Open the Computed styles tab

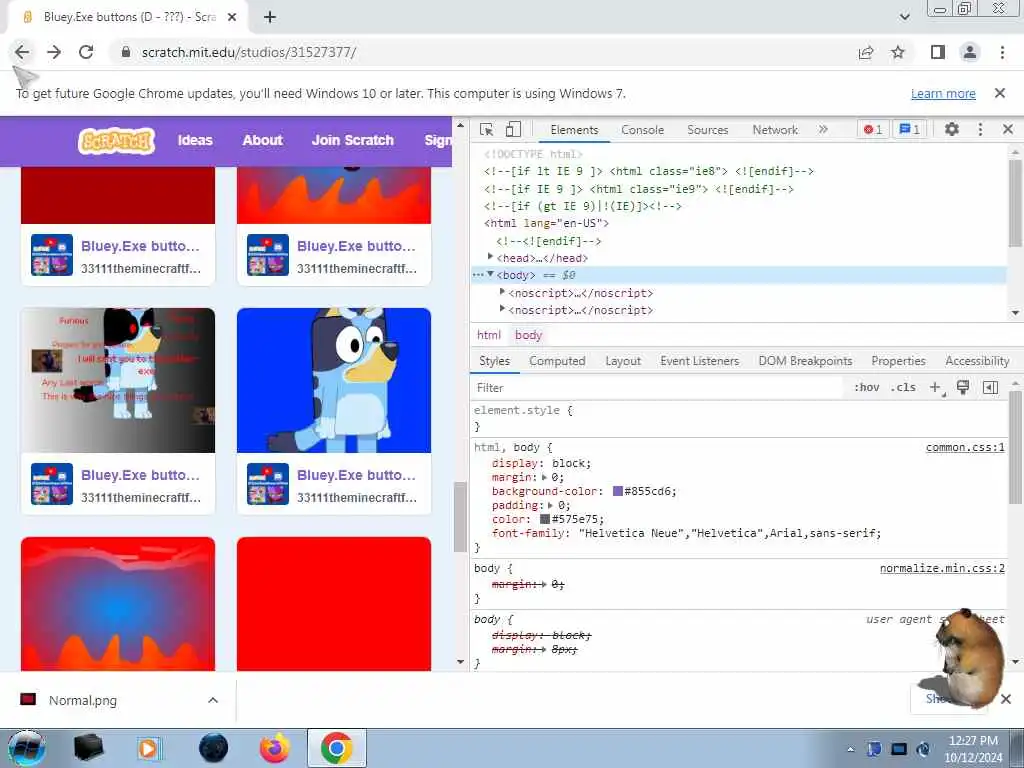pyautogui.click(x=557, y=360)
